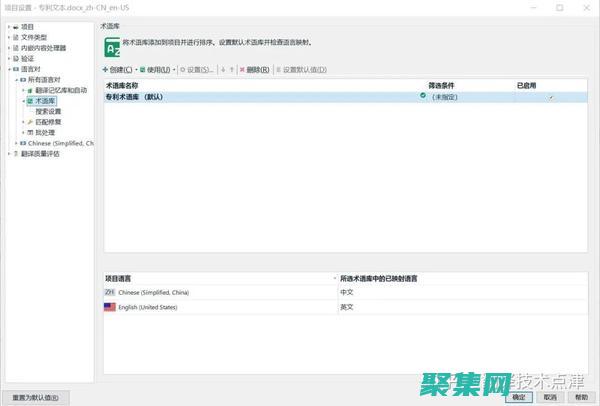Viewport: 600px width, 406px height.
Task: Select 术语库 in settings tree
Action: point(45,101)
